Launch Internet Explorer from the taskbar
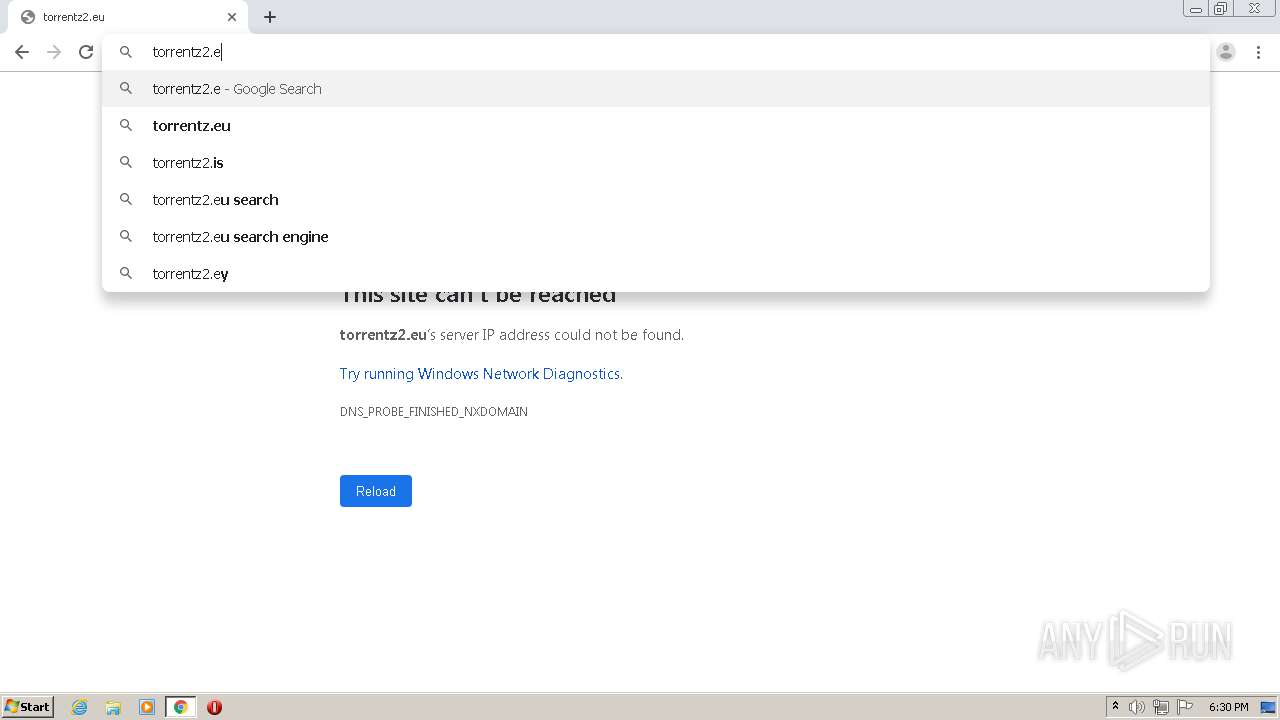1280x720 pixels. pos(80,707)
